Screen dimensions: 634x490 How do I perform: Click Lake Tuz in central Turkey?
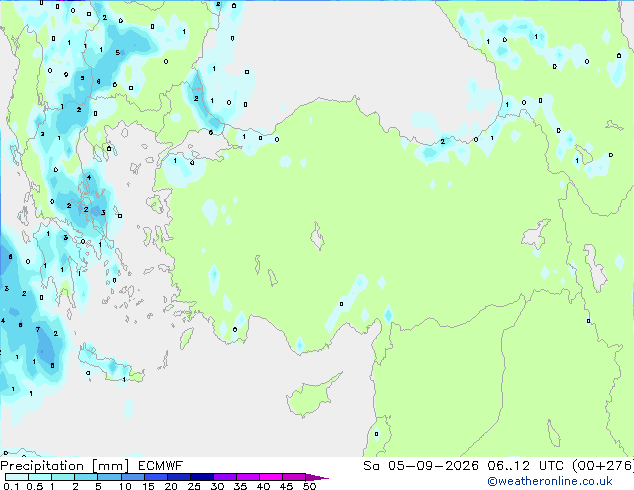point(317,237)
